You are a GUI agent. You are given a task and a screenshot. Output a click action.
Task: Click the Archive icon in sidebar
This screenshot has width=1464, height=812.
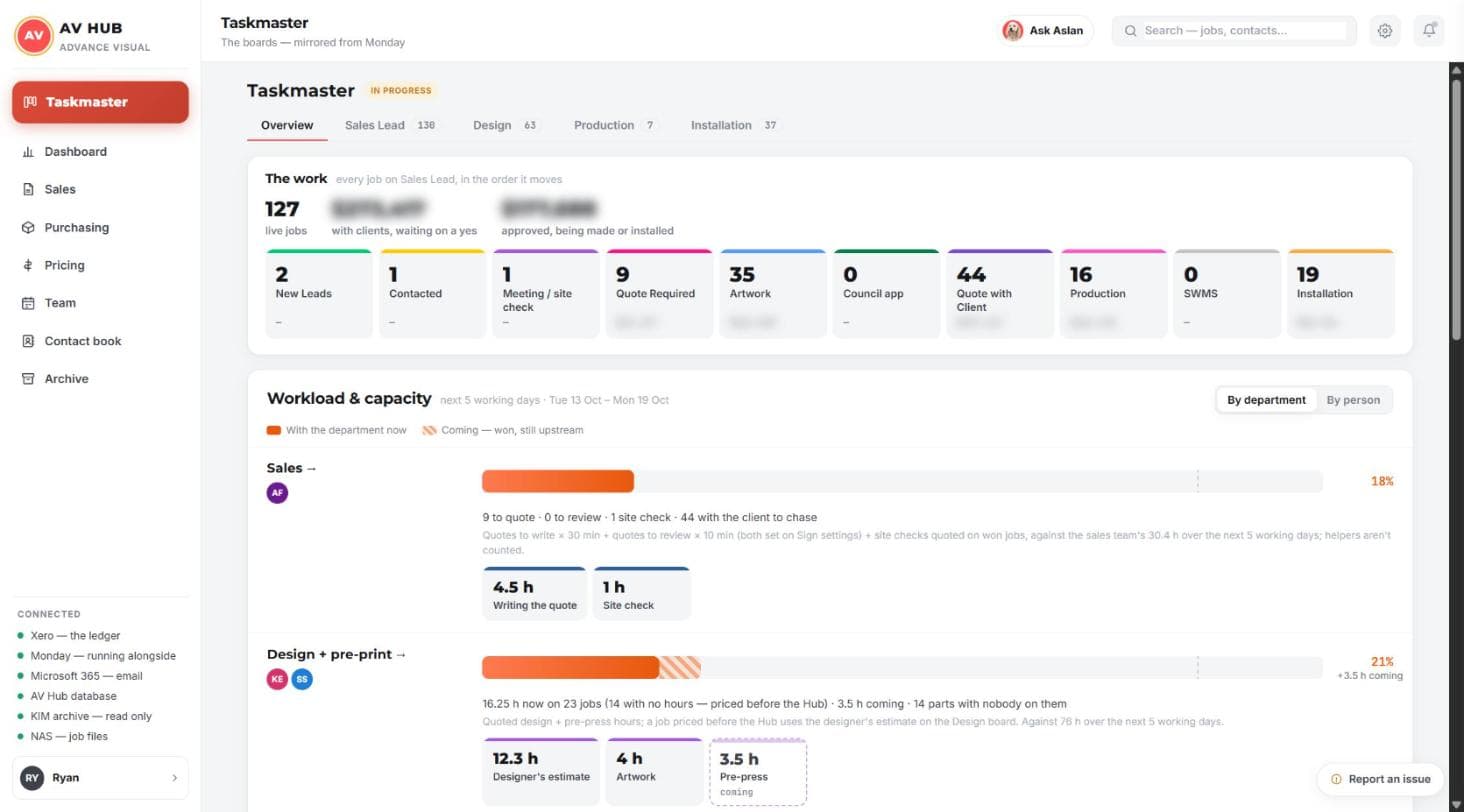pos(28,379)
